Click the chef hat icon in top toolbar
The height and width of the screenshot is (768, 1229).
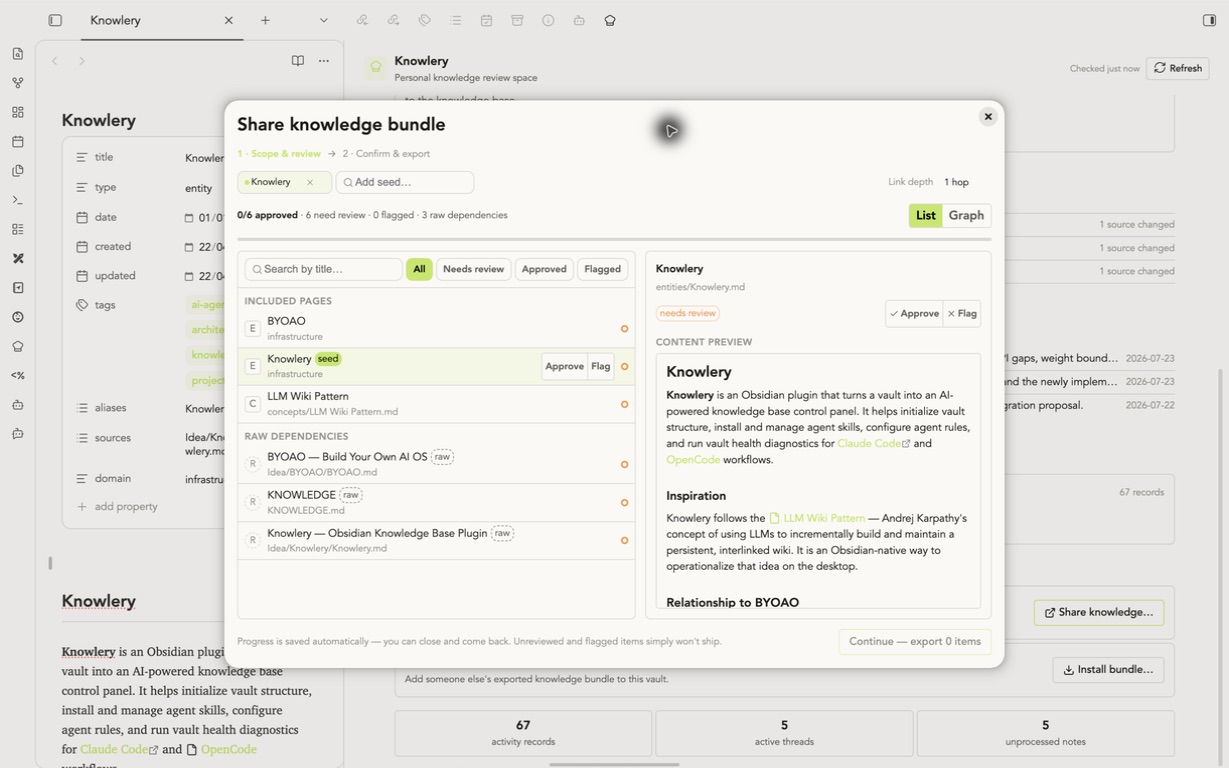(x=610, y=20)
